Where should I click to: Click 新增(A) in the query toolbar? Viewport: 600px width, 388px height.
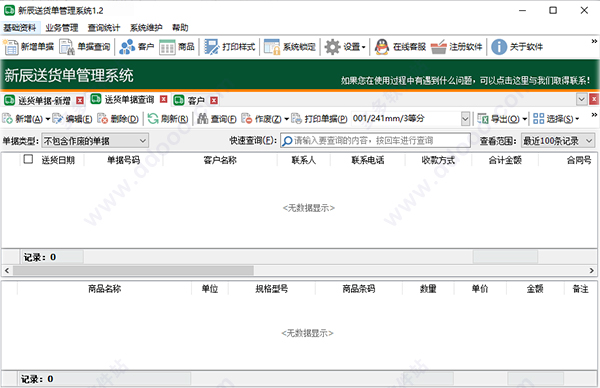pos(23,119)
